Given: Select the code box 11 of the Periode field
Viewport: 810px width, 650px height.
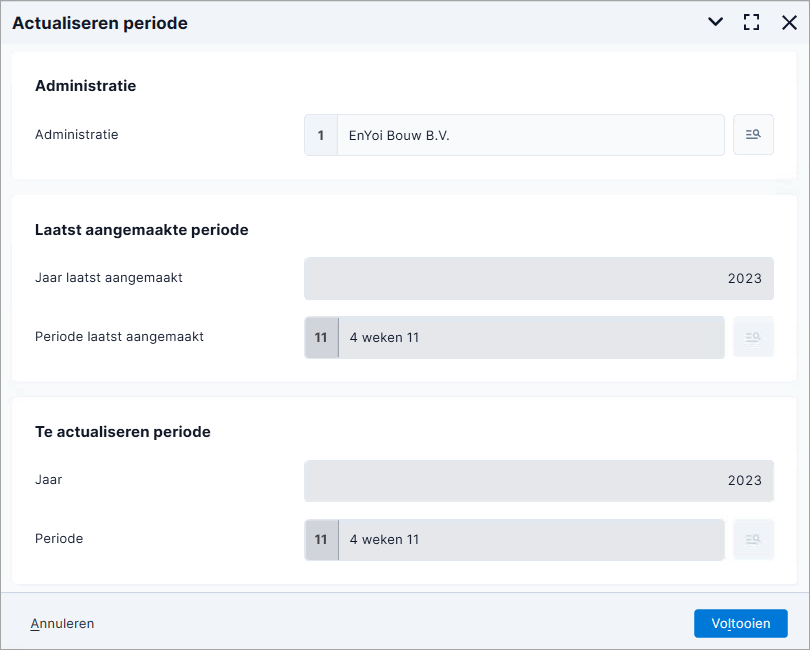Looking at the screenshot, I should tap(321, 539).
